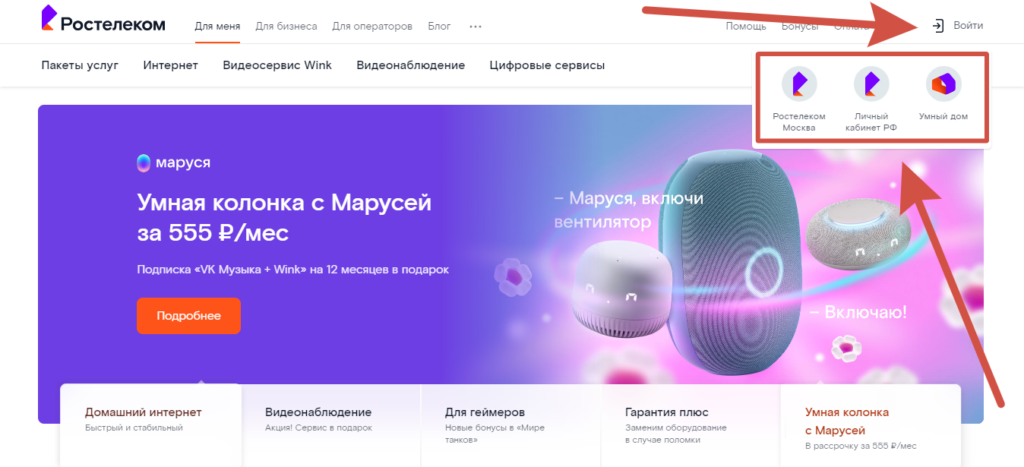Open Видеосервис Wink menu item
This screenshot has height=467, width=1024.
(x=277, y=65)
